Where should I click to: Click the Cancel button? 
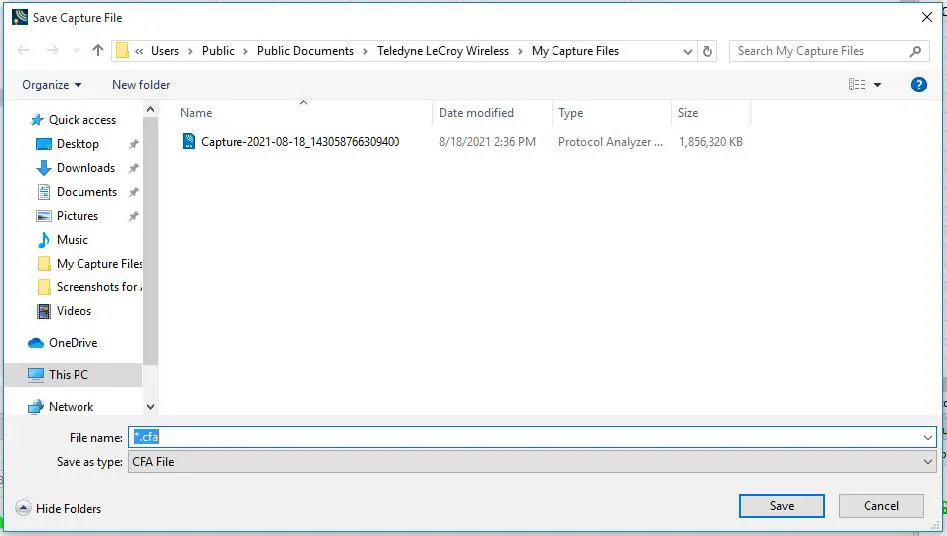click(x=881, y=506)
